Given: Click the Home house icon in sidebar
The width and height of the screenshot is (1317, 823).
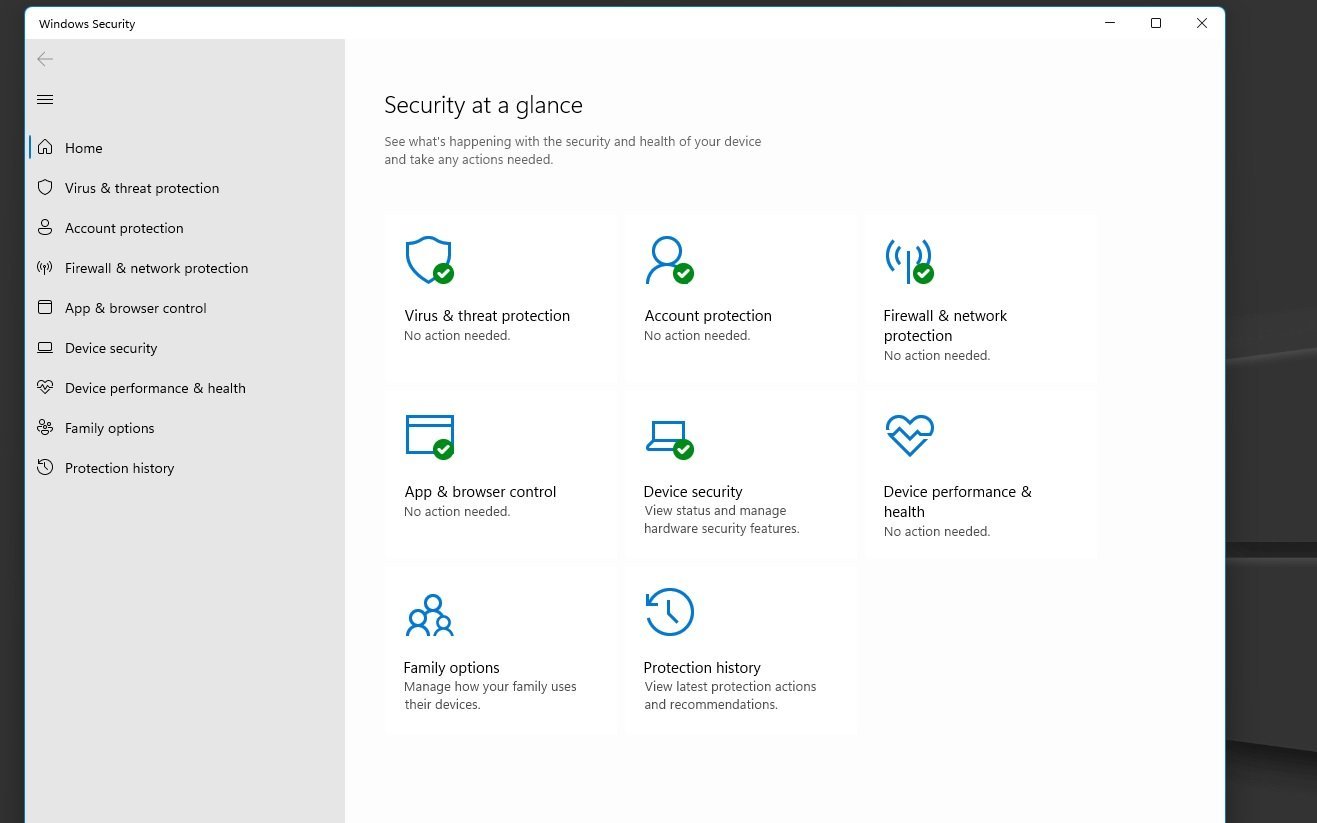Looking at the screenshot, I should 45,147.
